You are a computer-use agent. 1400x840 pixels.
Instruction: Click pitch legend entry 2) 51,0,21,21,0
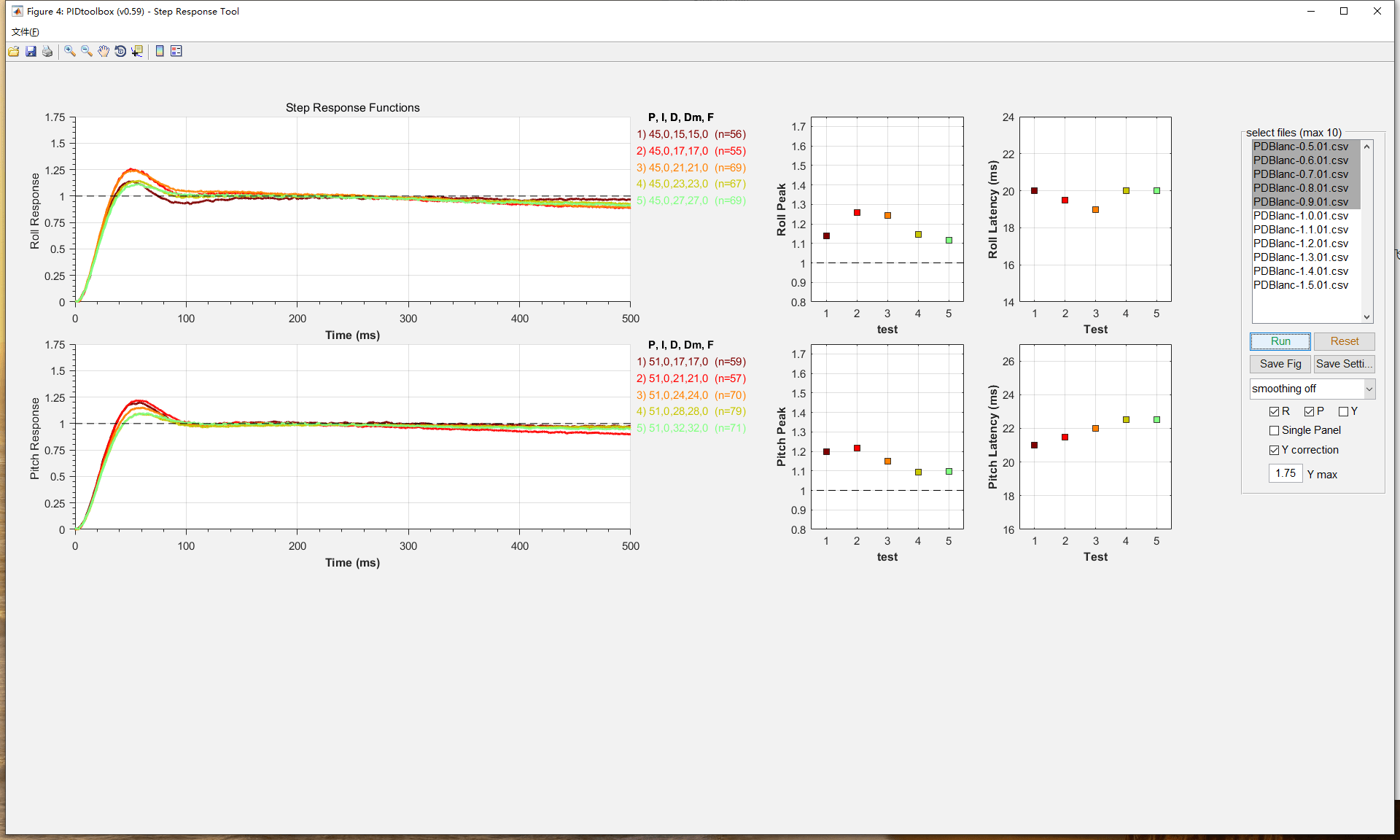[x=691, y=378]
